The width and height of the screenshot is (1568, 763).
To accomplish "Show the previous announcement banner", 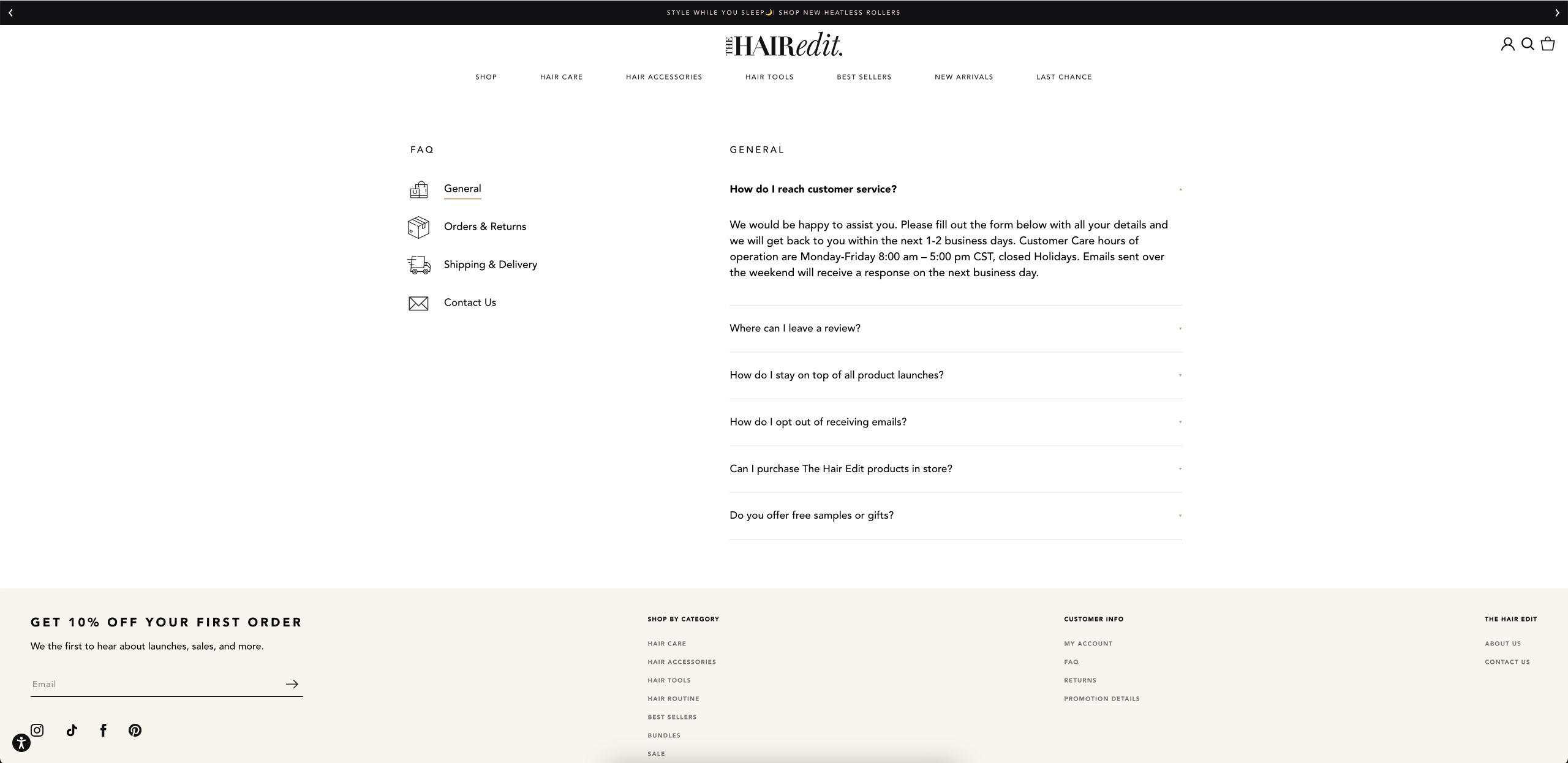I will [10, 13].
